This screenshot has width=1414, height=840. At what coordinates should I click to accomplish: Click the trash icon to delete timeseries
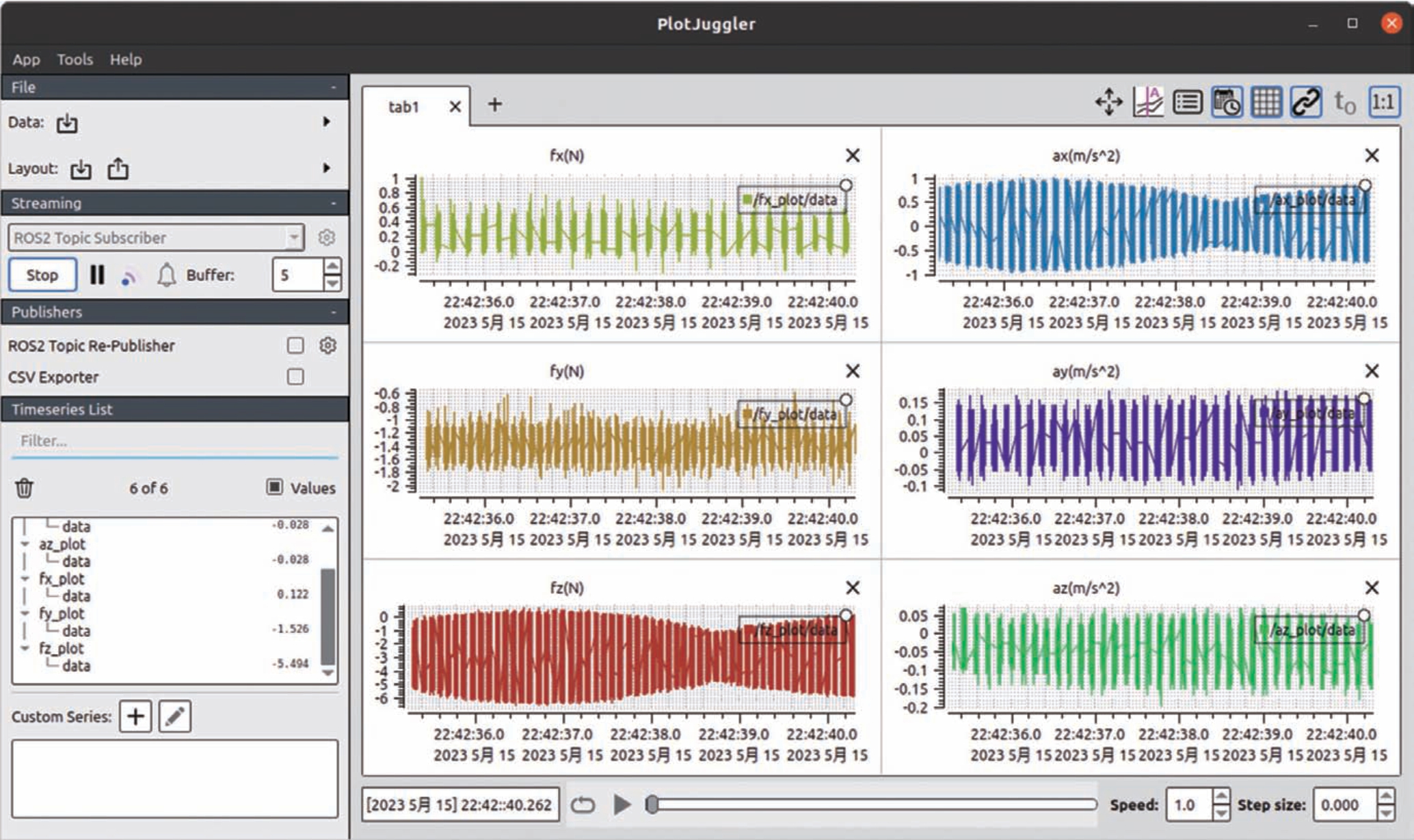pyautogui.click(x=25, y=488)
